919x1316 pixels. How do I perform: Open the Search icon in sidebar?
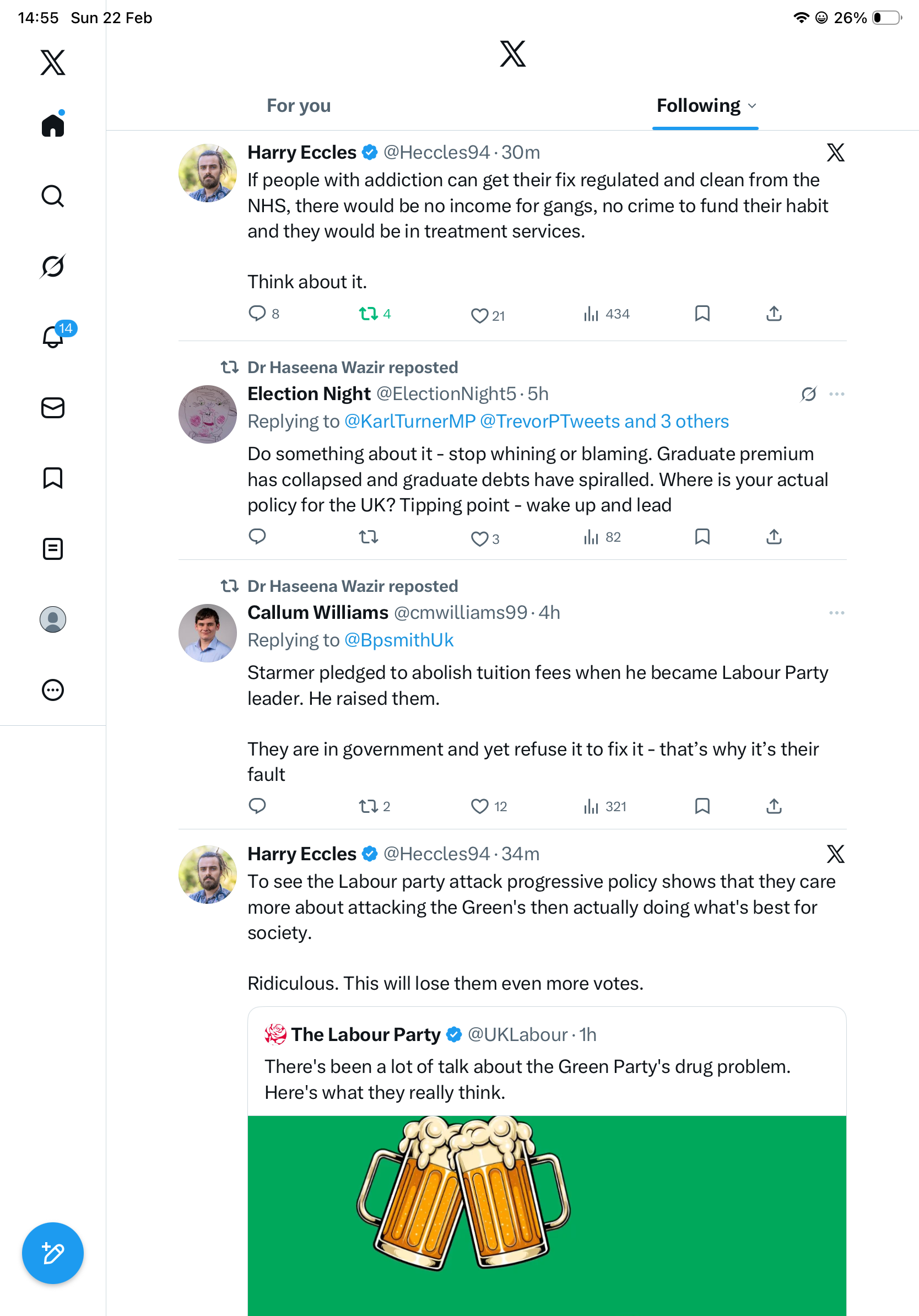pos(53,196)
